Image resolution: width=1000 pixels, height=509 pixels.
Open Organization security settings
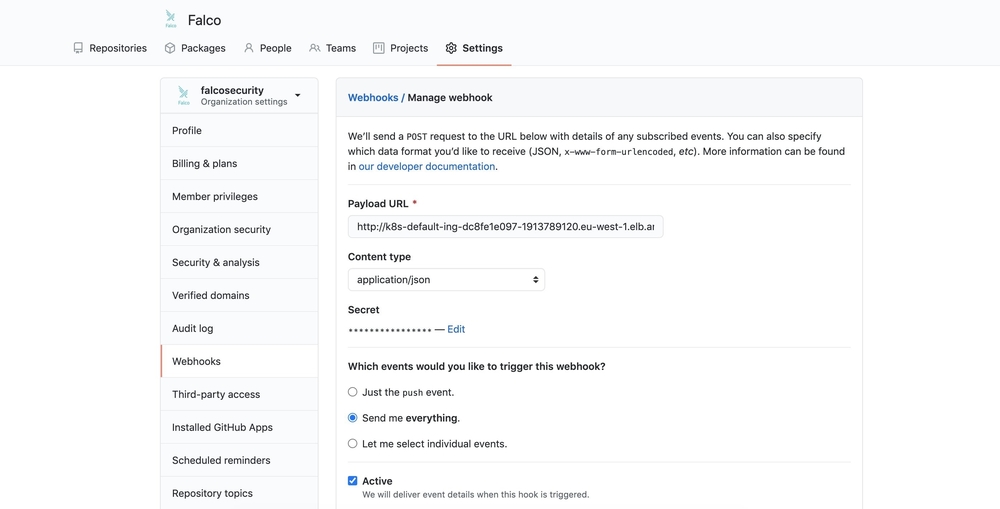point(239,230)
